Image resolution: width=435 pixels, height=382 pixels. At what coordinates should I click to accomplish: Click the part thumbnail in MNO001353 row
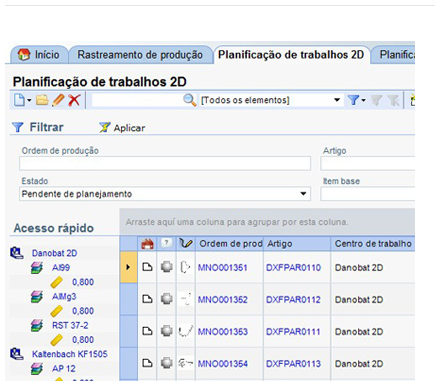coord(186,331)
